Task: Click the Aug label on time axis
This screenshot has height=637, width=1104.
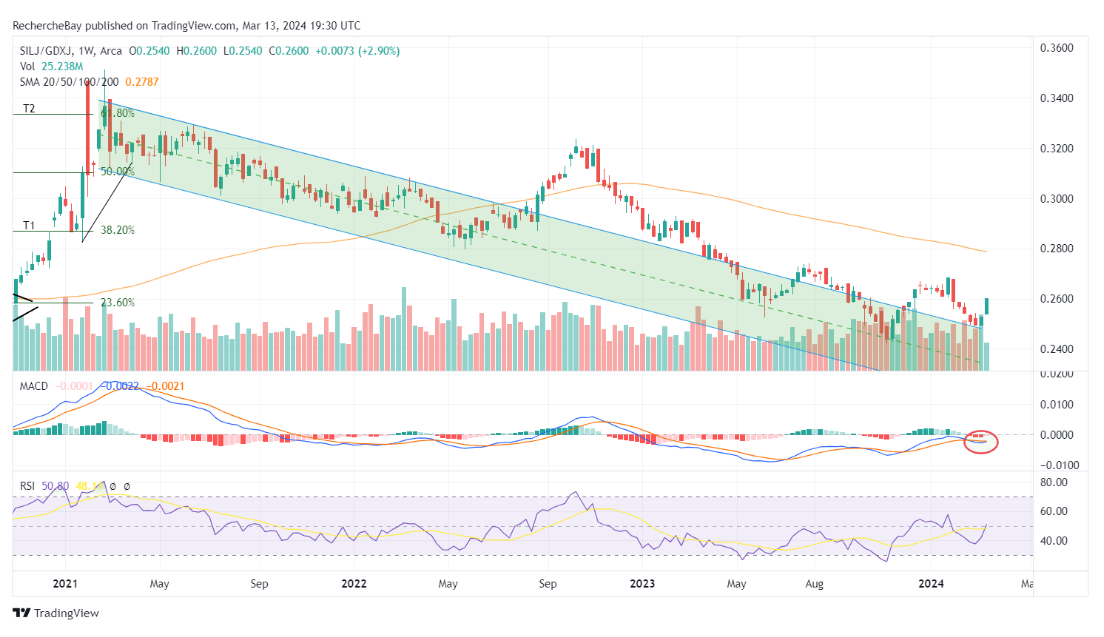Action: pos(816,582)
